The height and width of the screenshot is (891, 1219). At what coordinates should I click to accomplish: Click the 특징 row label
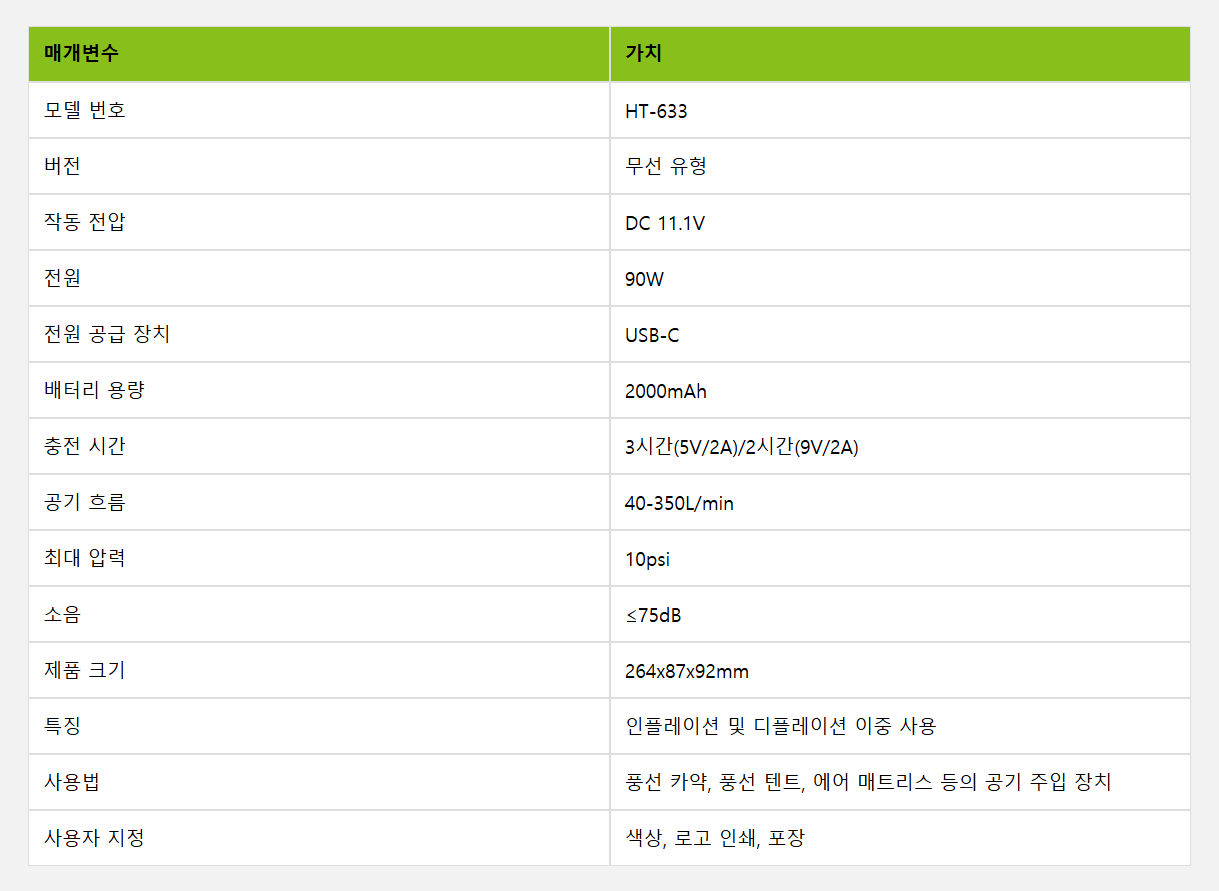tap(62, 726)
